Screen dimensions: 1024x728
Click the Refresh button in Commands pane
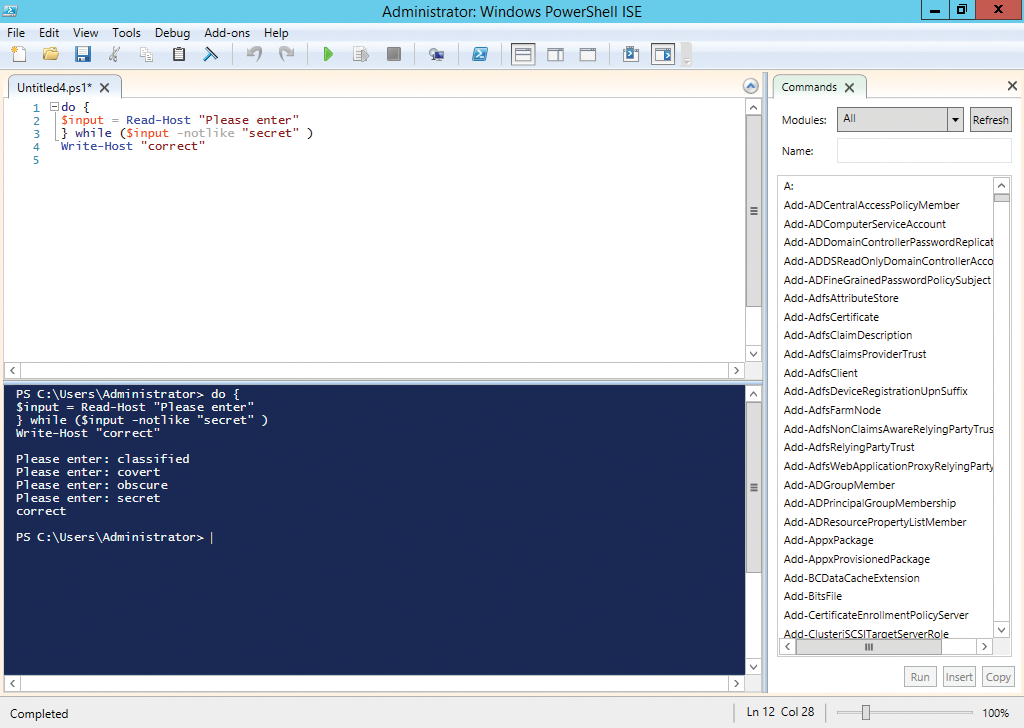click(990, 119)
